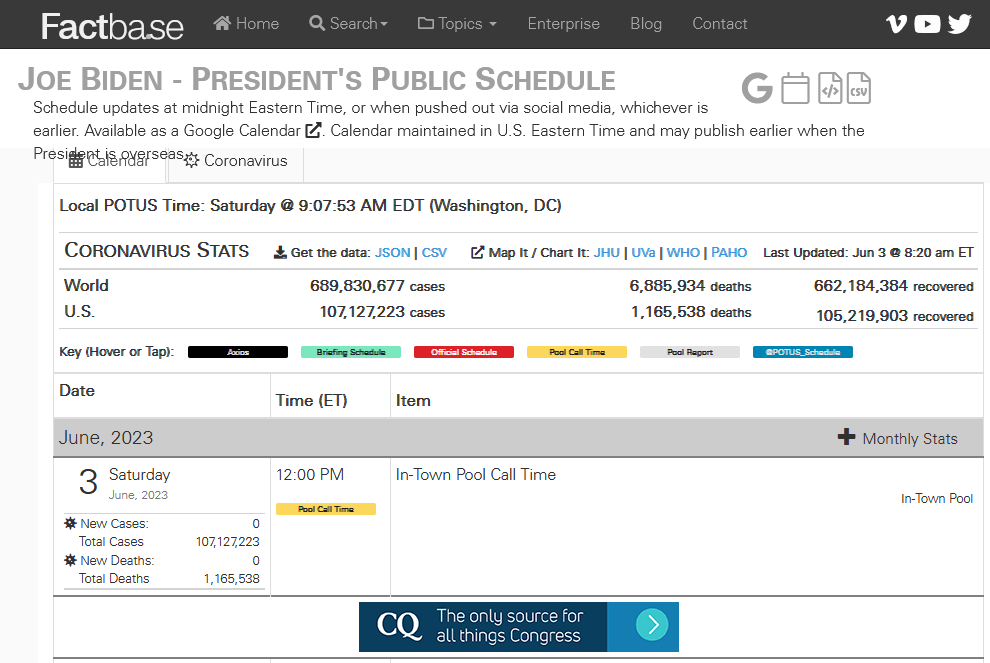Screen dimensions: 990x663
Task: Open the PAHO map link
Action: coord(729,253)
